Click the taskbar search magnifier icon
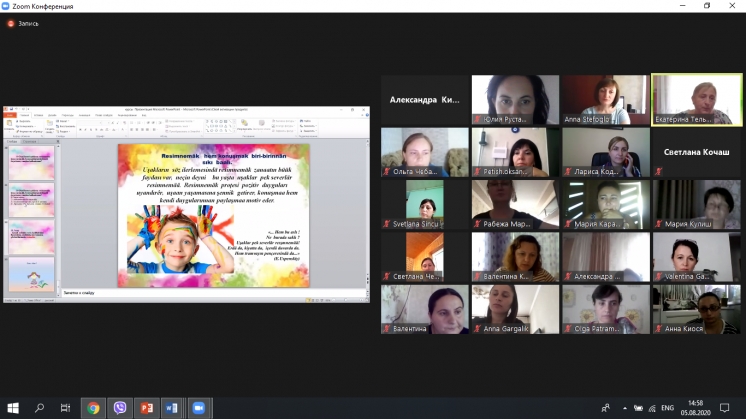The width and height of the screenshot is (746, 419). [40, 407]
